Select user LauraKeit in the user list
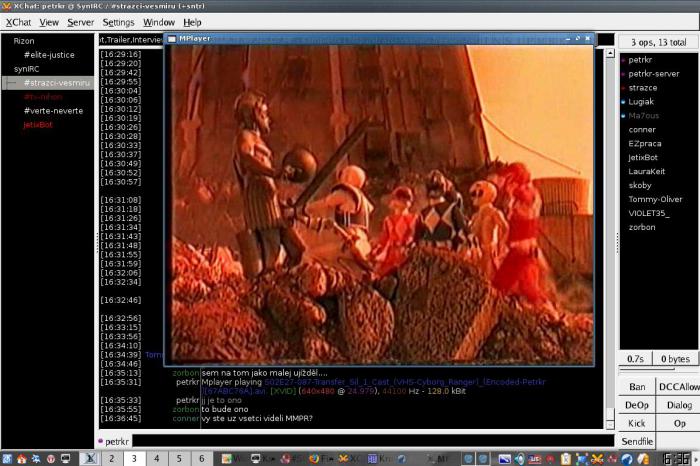The image size is (700, 466). pos(646,171)
